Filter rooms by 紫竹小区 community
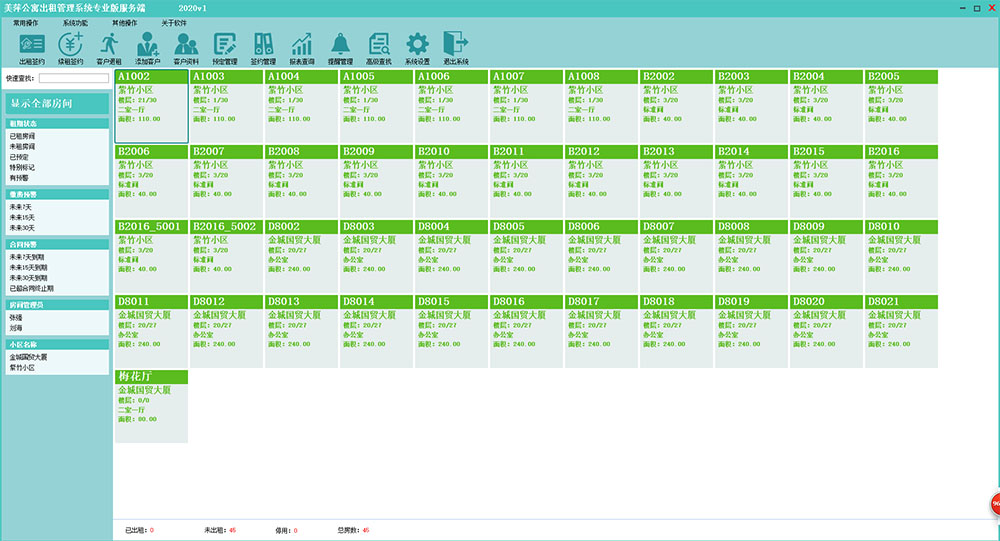 [x=22, y=367]
